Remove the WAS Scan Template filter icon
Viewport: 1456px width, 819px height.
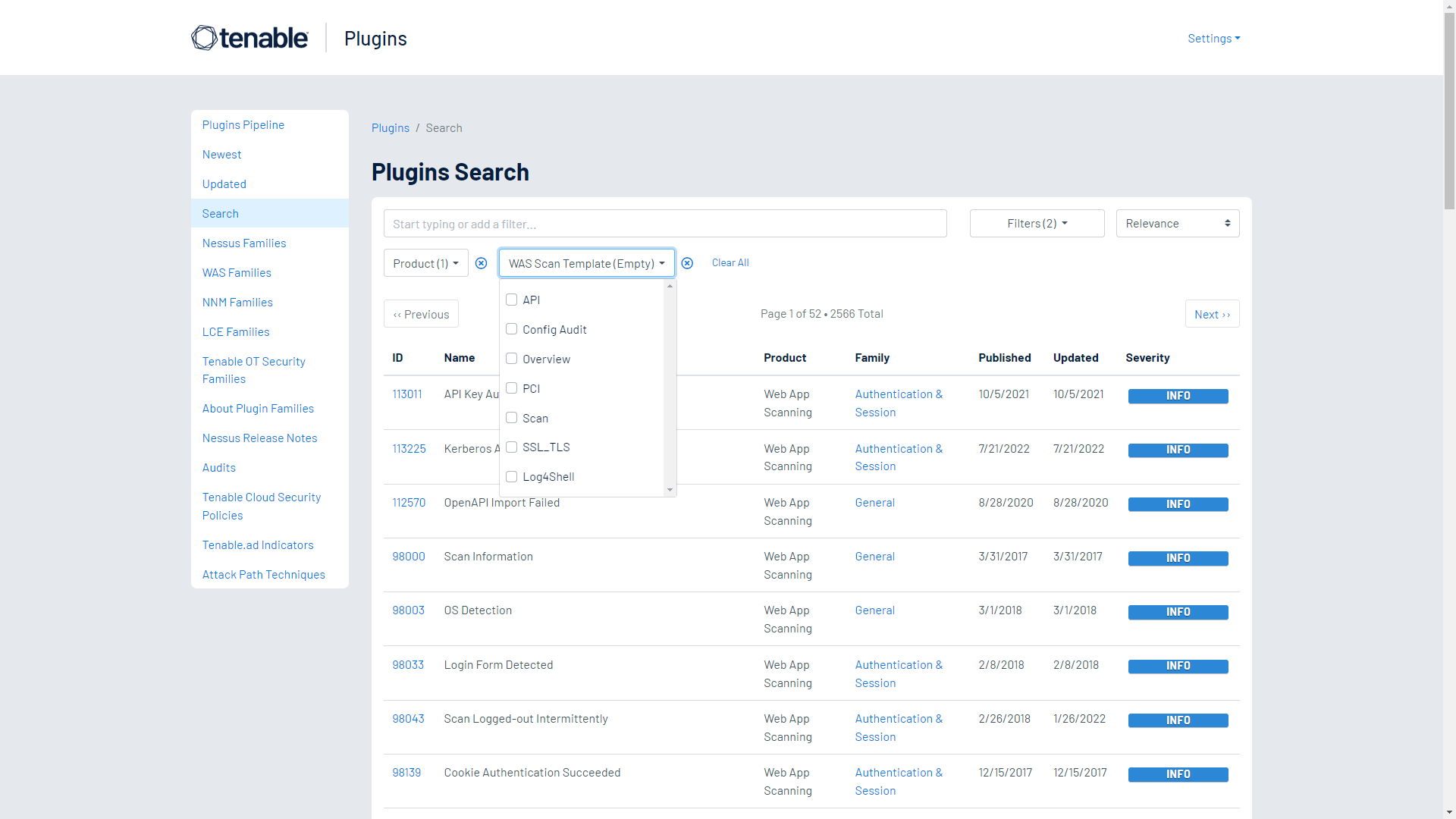point(687,263)
